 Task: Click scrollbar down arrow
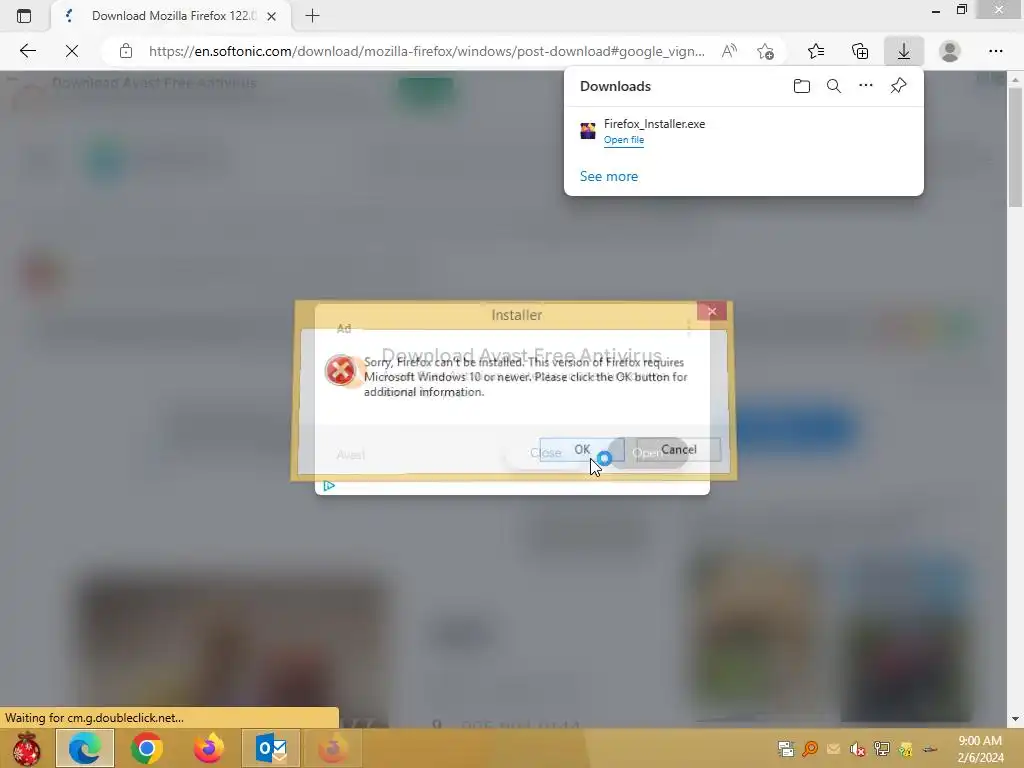1015,719
